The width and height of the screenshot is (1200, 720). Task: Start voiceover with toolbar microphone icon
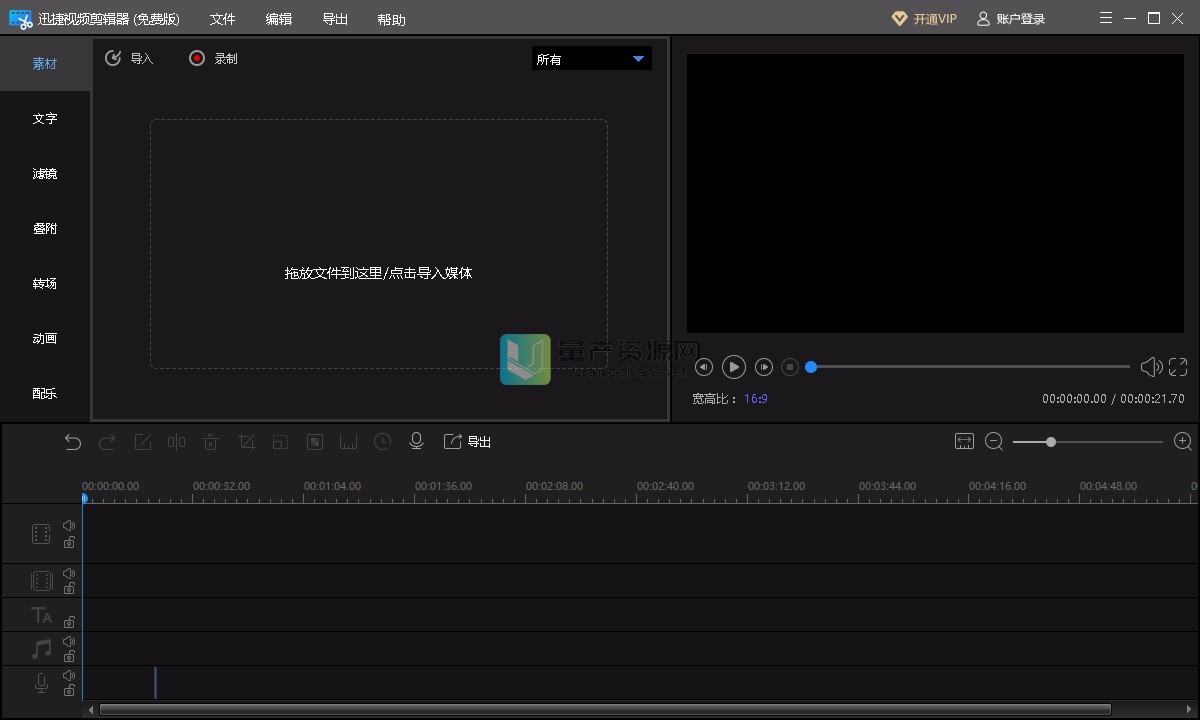(417, 442)
